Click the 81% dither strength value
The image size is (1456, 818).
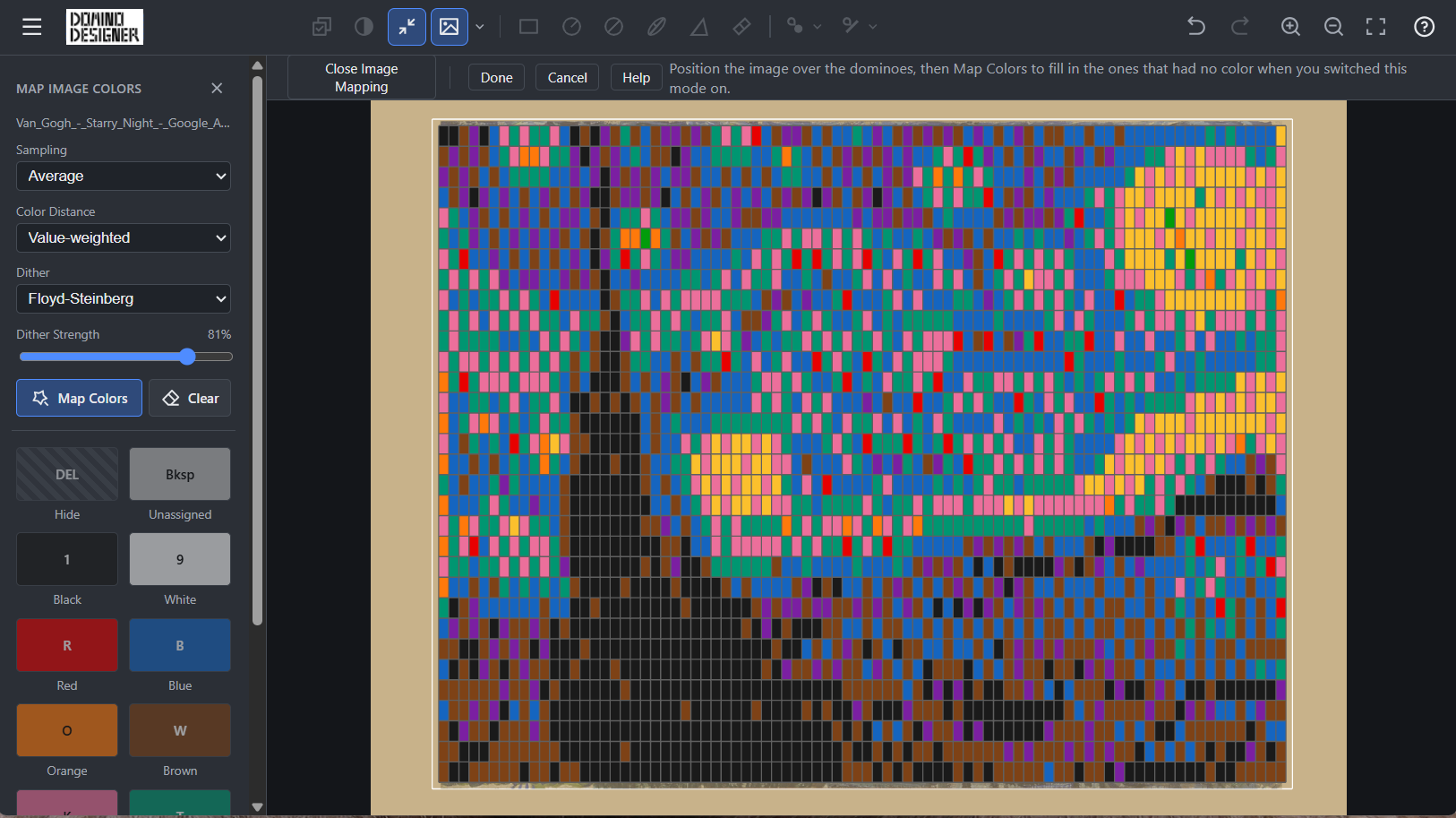[219, 334]
